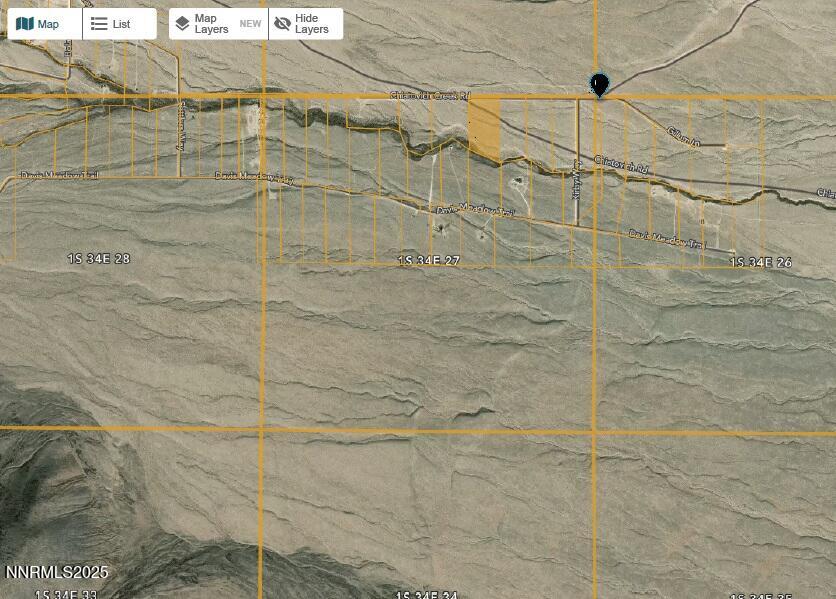The image size is (836, 599).
Task: Click the Kirby Way road label
Action: point(576,180)
